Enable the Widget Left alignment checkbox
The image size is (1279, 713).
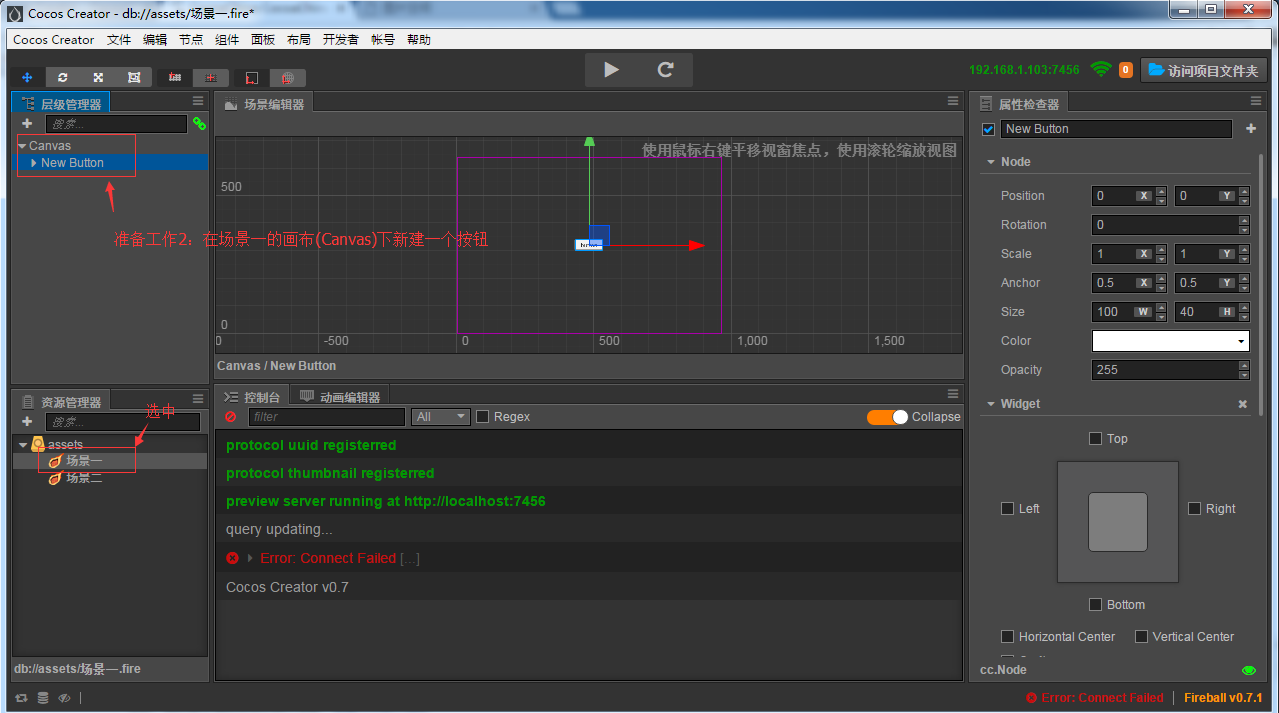1007,508
